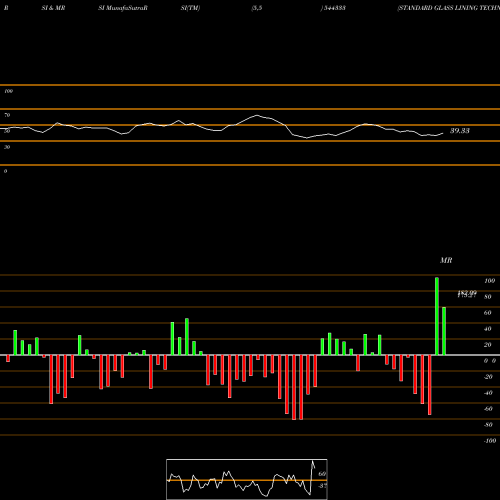The image size is (500, 500).
Task: Click the overlapping 183.99 value label
Action: 467,294
